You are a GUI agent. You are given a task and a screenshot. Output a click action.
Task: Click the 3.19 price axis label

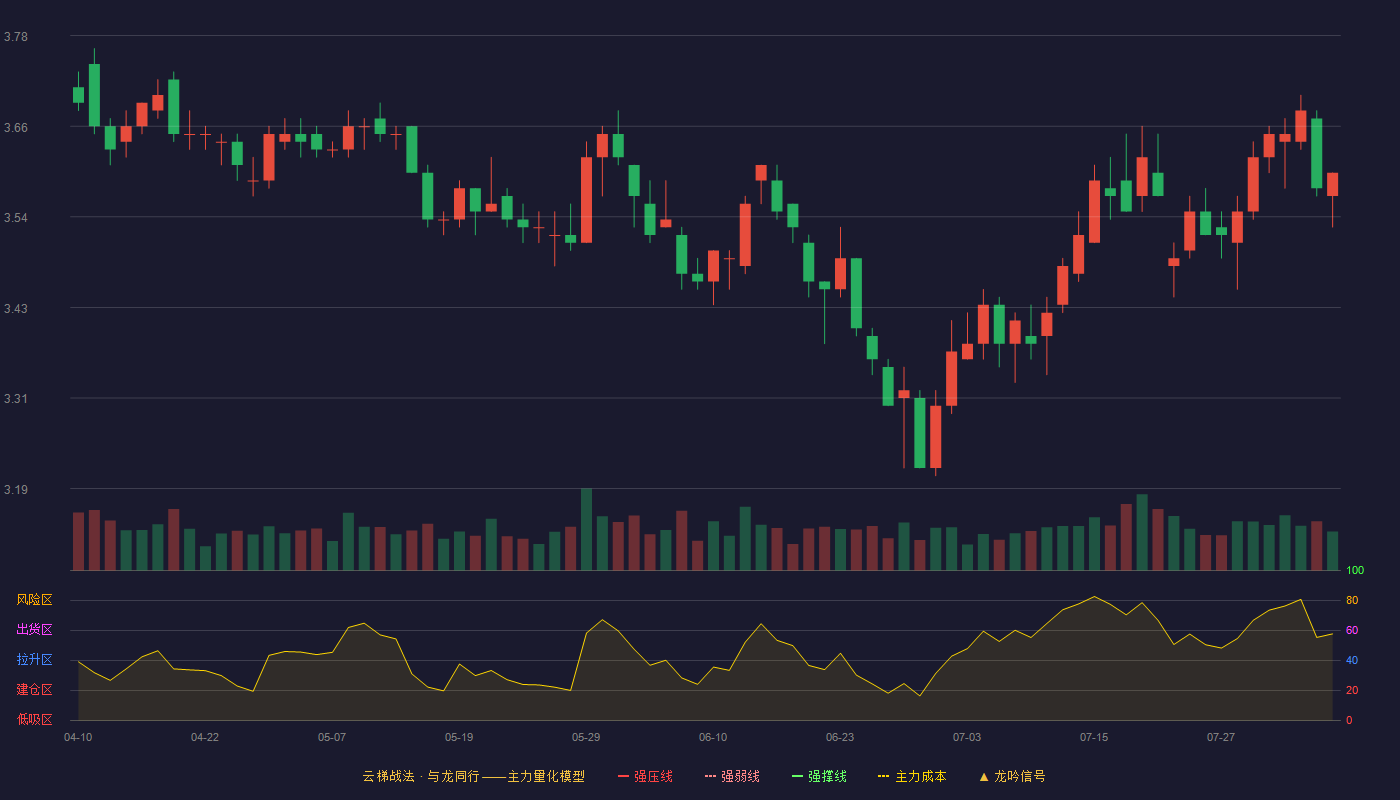(x=16, y=490)
